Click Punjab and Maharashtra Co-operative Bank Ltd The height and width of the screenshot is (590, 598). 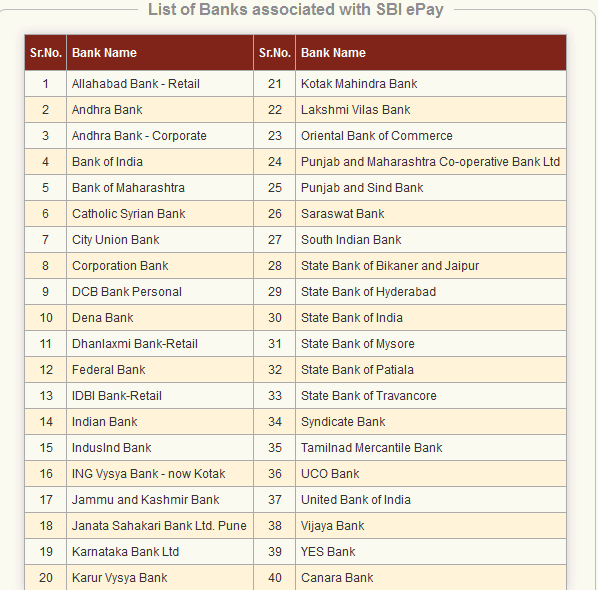[x=430, y=162]
